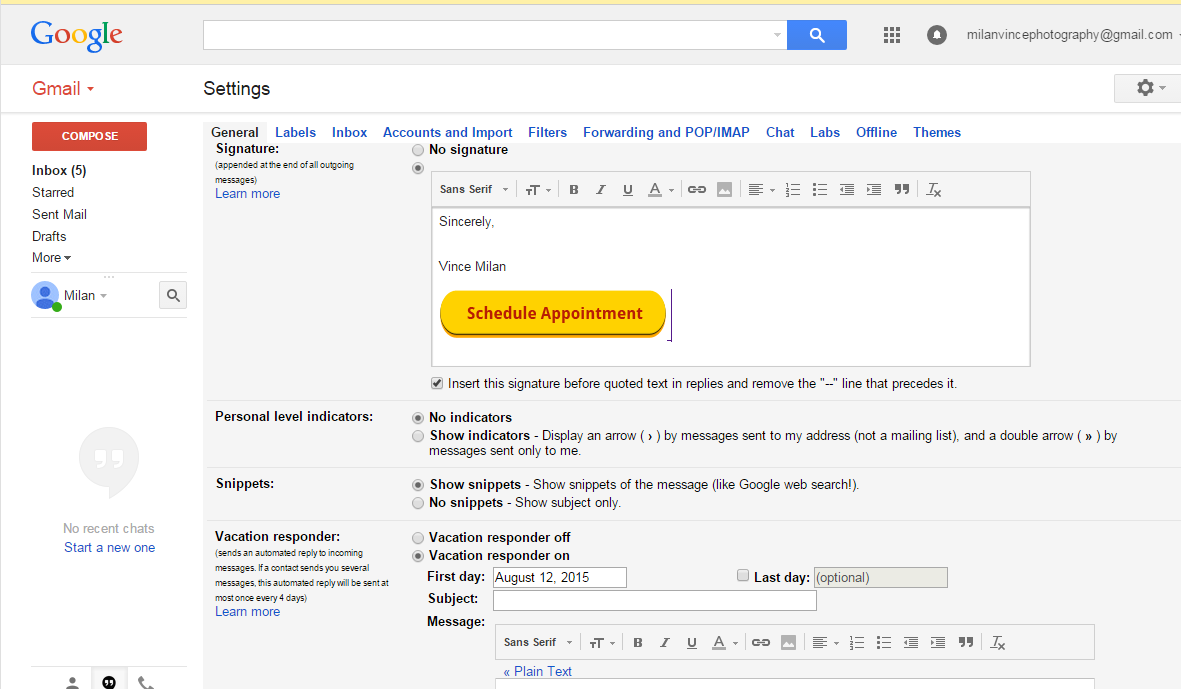Toggle italic in vacation message toolbar
Image resolution: width=1181 pixels, height=689 pixels.
pyautogui.click(x=664, y=642)
